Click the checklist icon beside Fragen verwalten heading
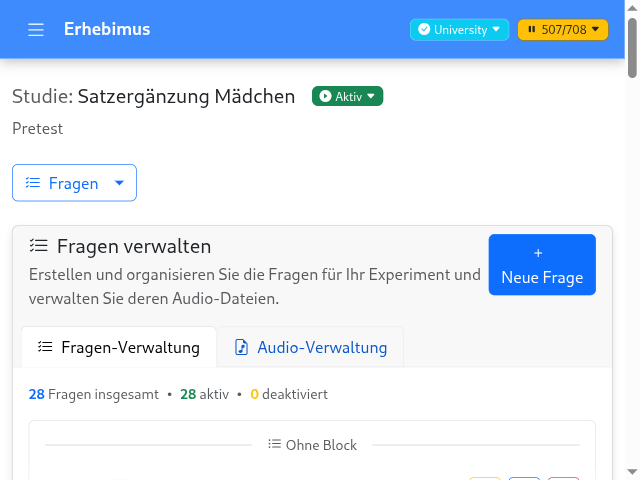640x480 pixels. coord(39,246)
